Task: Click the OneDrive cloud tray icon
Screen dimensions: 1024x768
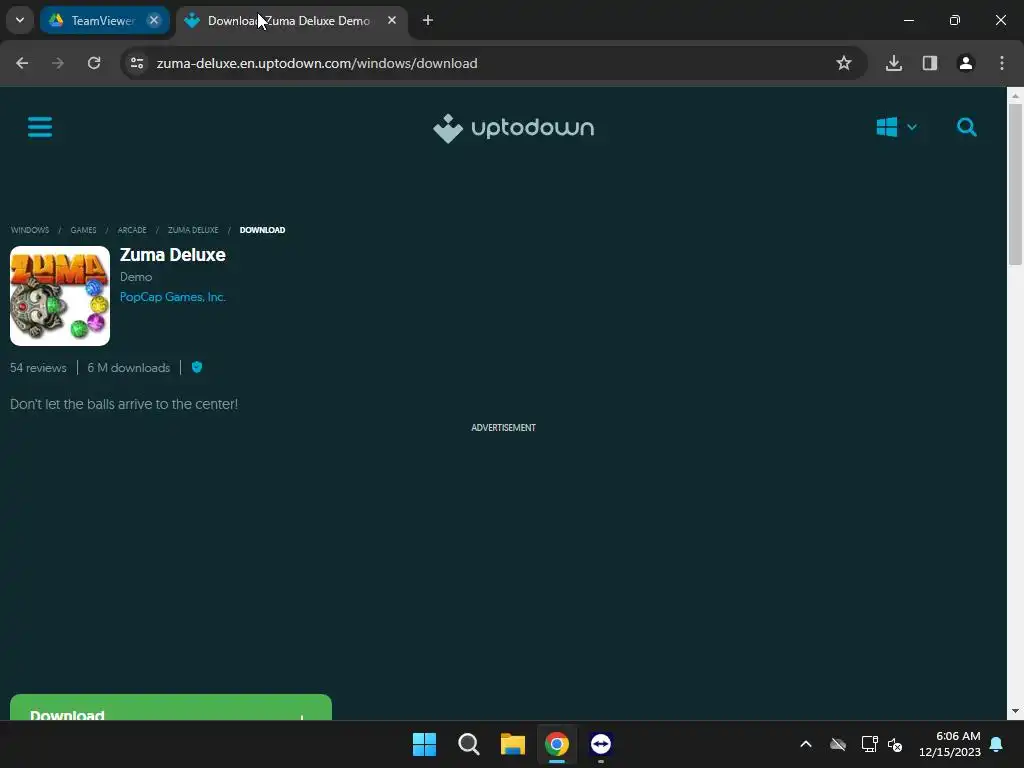Action: point(838,744)
